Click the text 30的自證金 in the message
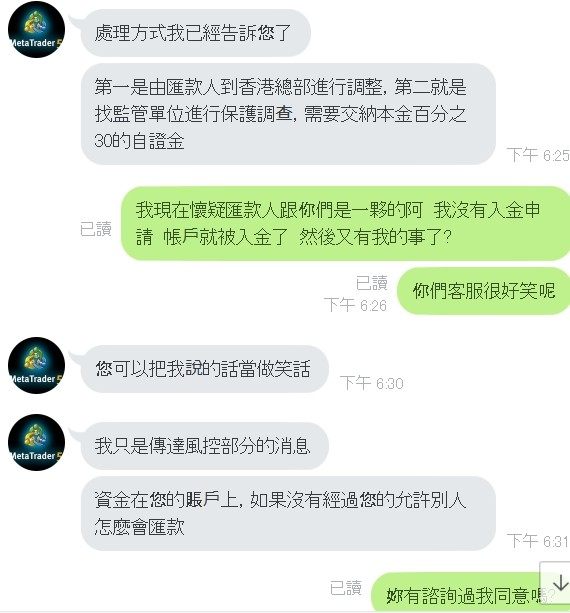This screenshot has width=570, height=613. click(x=139, y=141)
